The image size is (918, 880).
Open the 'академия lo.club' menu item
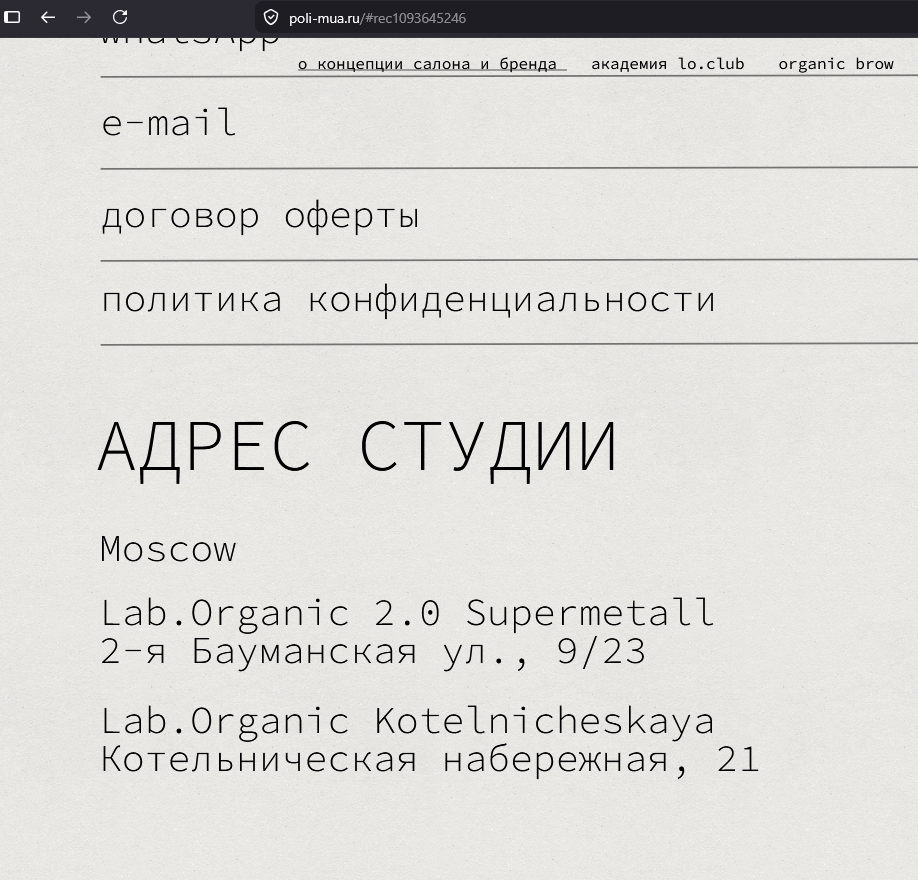point(668,64)
